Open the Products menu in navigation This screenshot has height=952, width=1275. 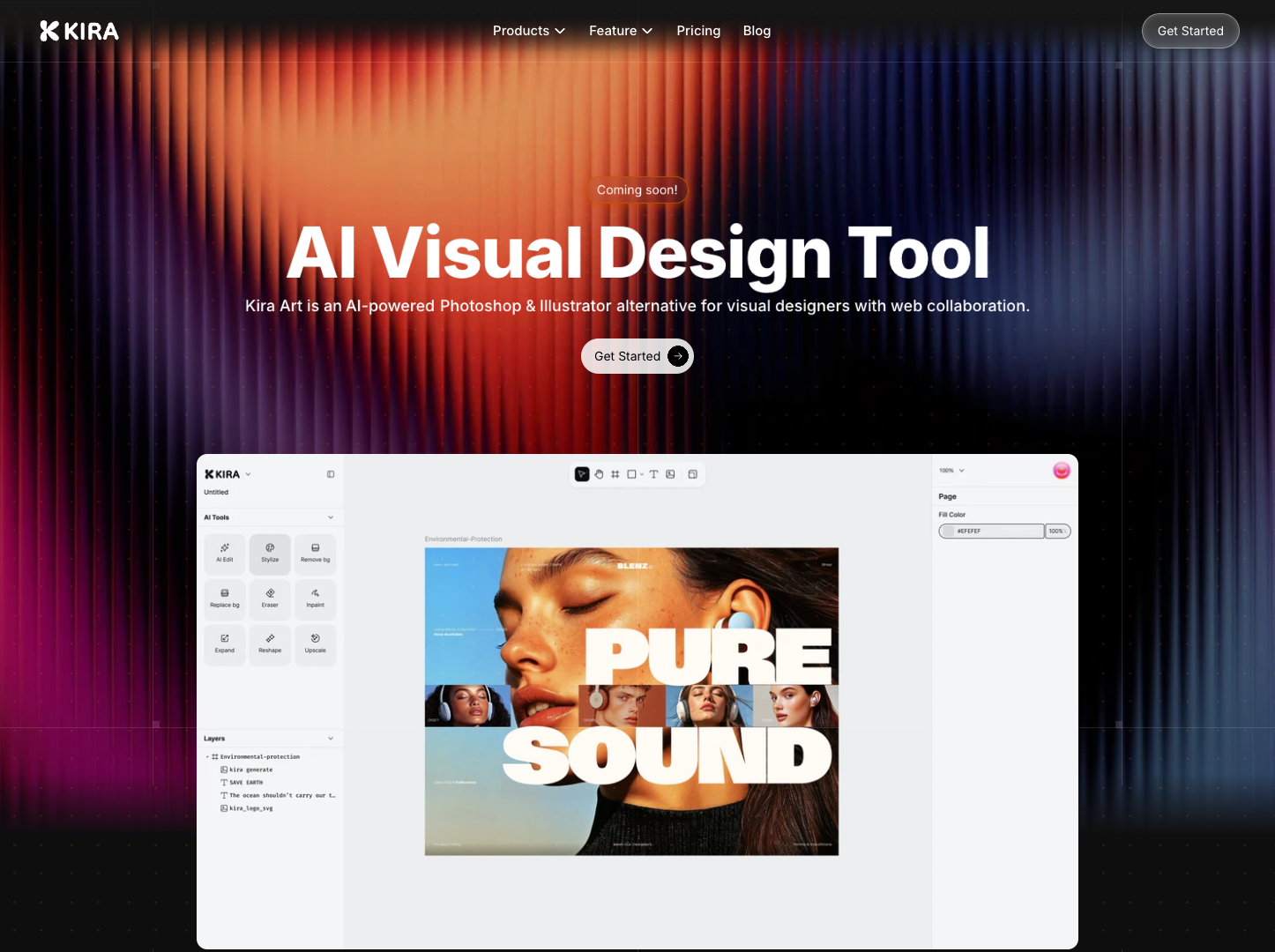pos(528,31)
